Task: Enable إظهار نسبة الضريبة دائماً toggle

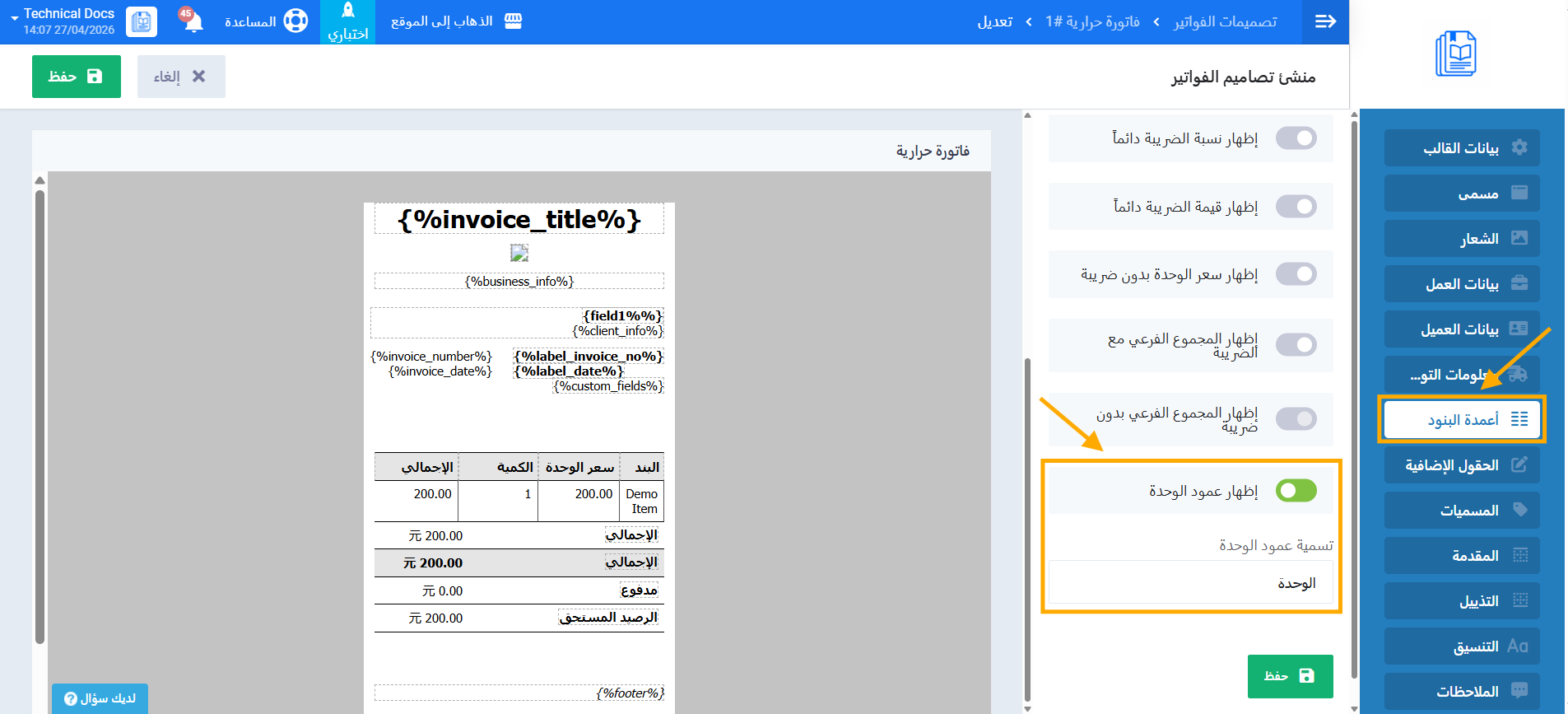Action: (x=1296, y=138)
